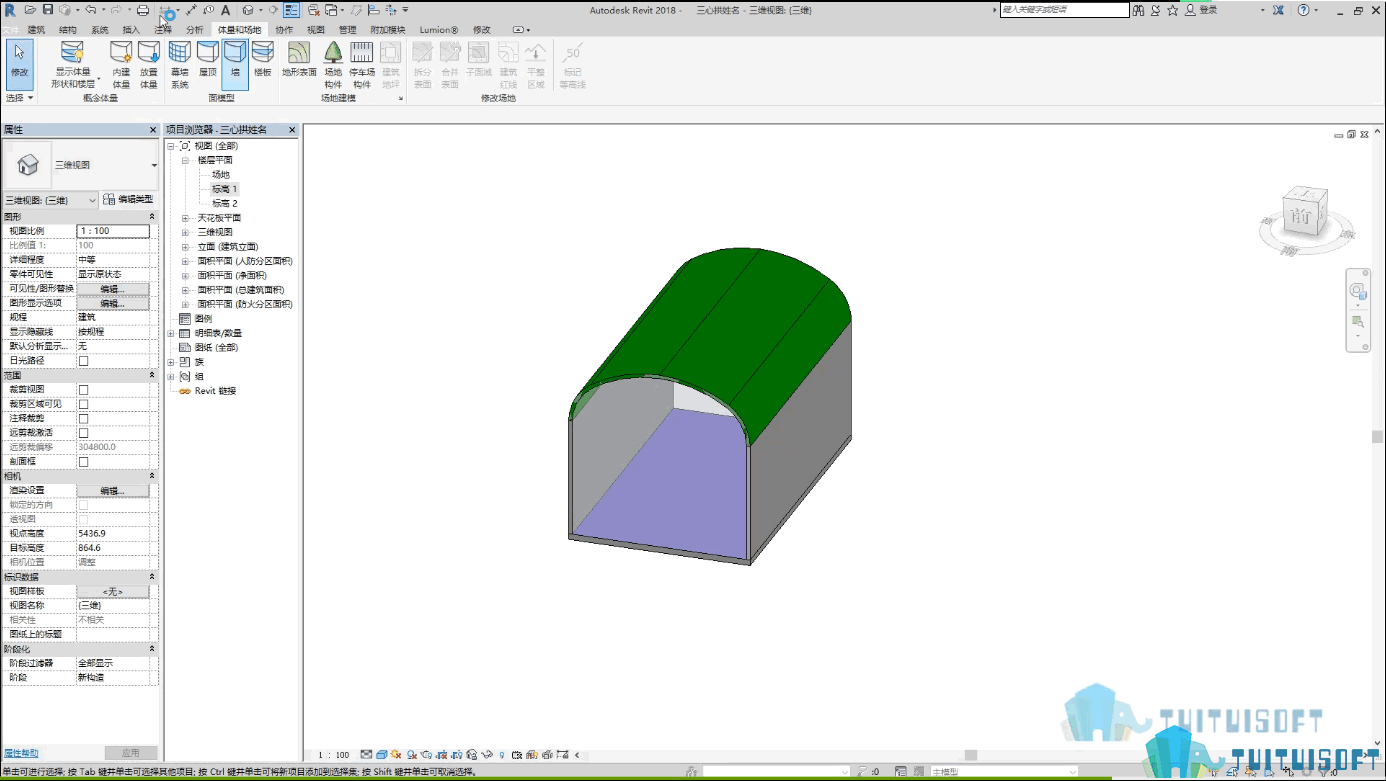Click Print icon in quick access toolbar

click(143, 10)
